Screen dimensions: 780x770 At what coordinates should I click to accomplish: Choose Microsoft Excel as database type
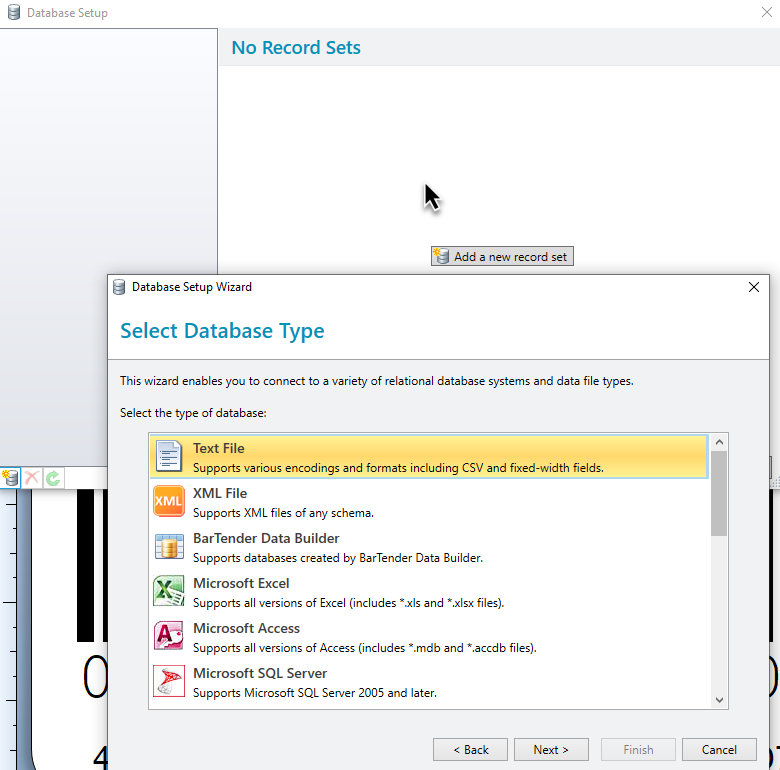click(x=428, y=591)
